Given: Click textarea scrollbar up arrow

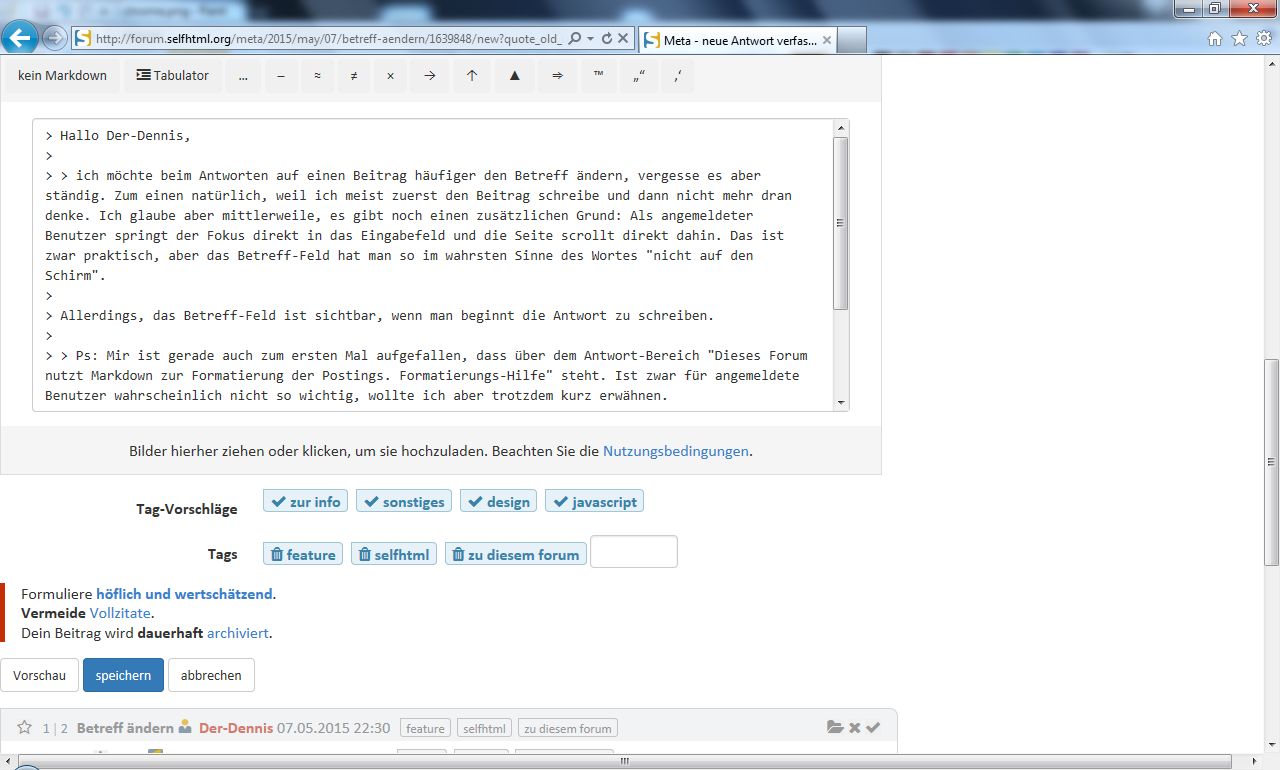Looking at the screenshot, I should (841, 128).
